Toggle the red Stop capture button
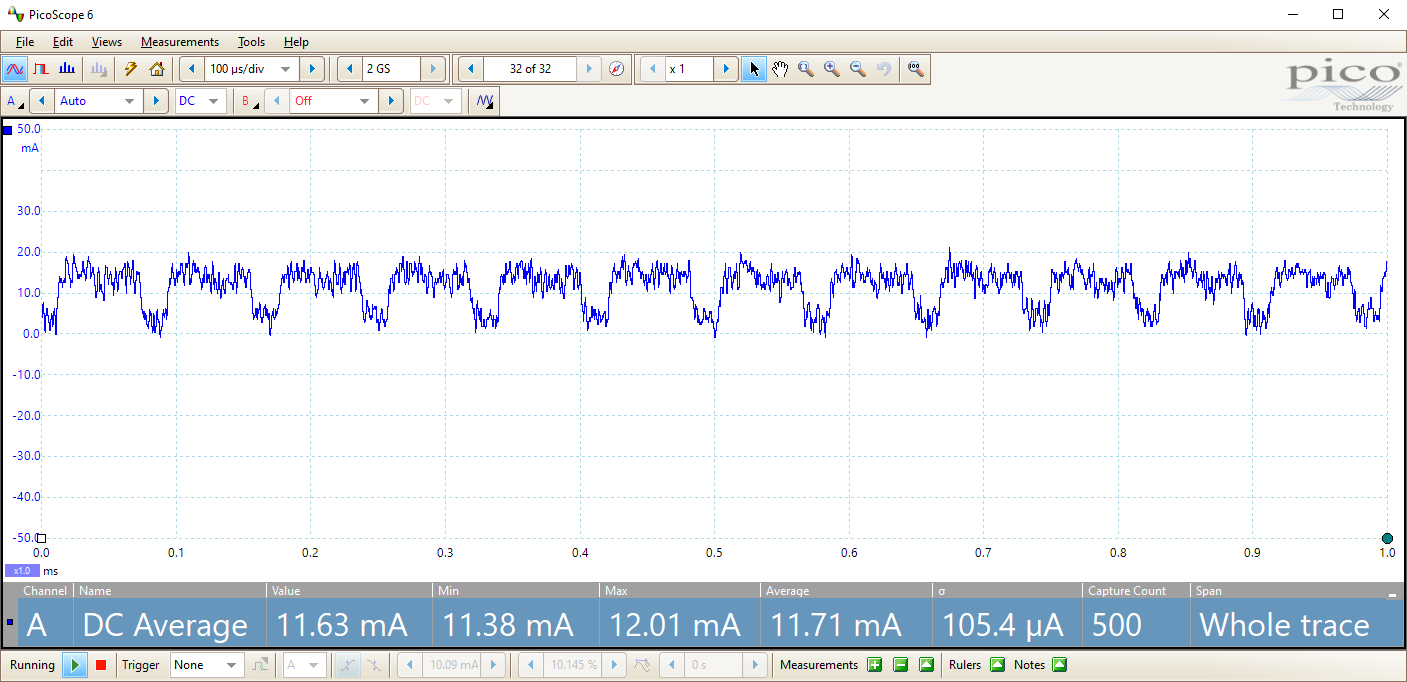Image resolution: width=1407 pixels, height=682 pixels. 101,665
